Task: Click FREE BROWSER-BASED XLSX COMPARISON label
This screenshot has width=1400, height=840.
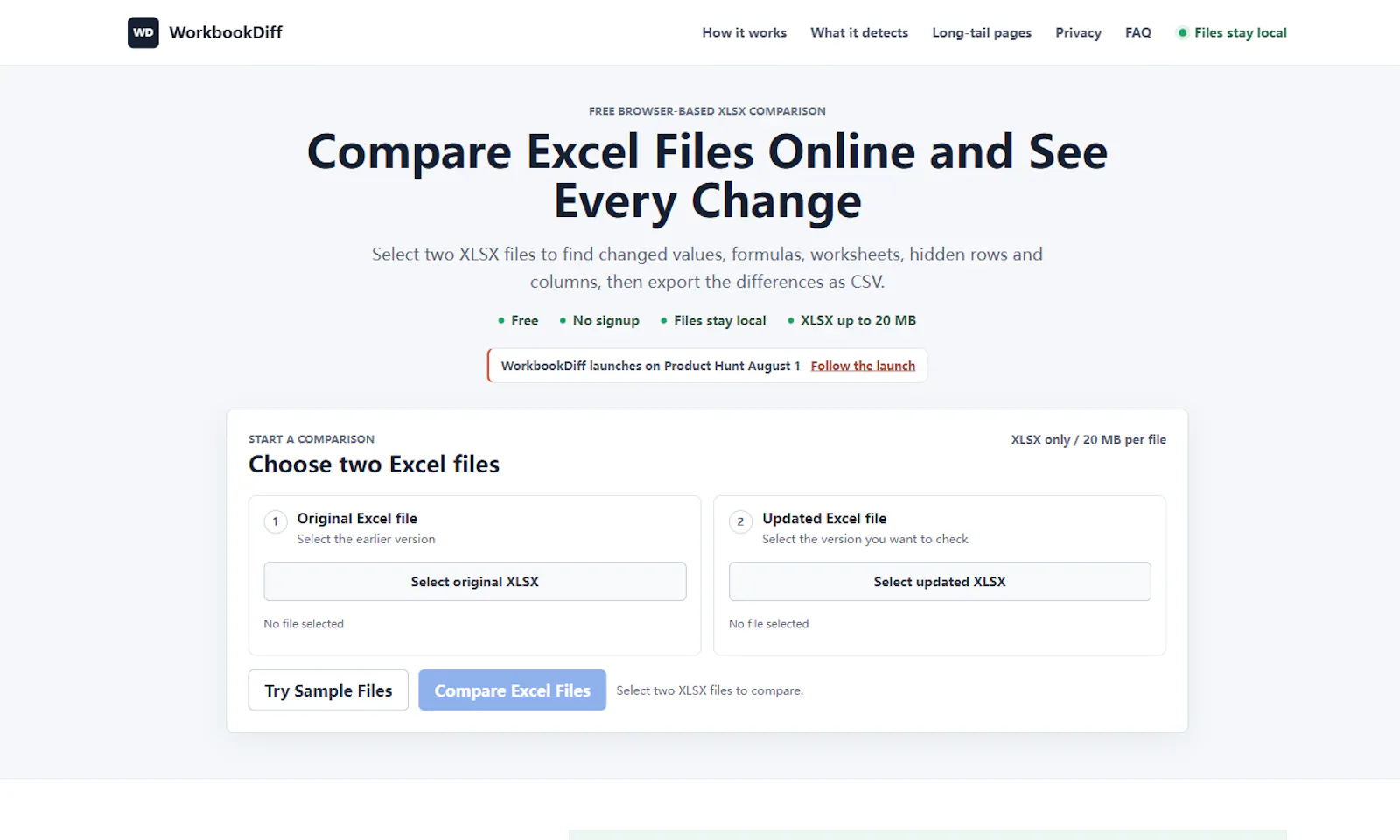Action: 707,111
